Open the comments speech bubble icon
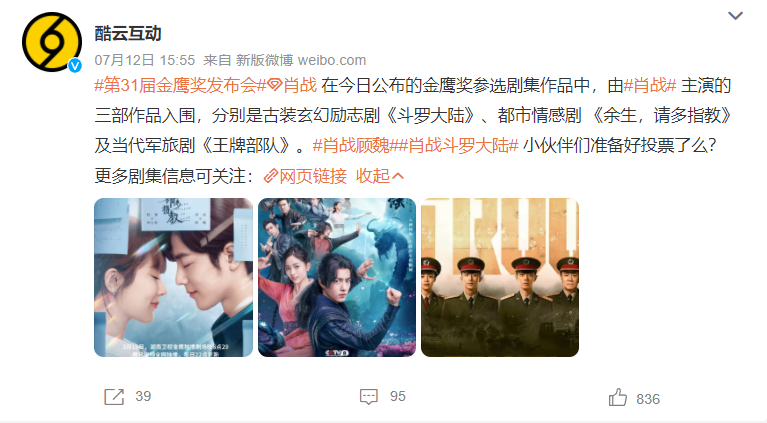 click(x=369, y=397)
